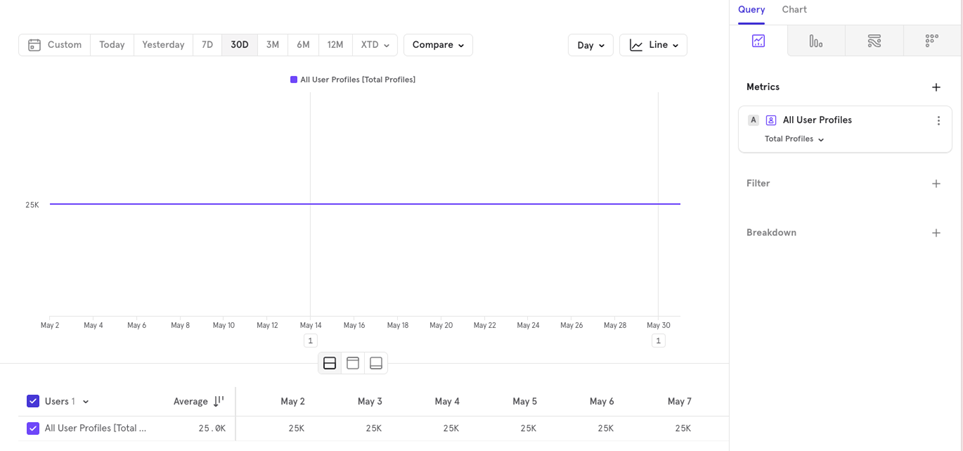The image size is (963, 451).
Task: Sort by Average column icon
Action: click(219, 401)
